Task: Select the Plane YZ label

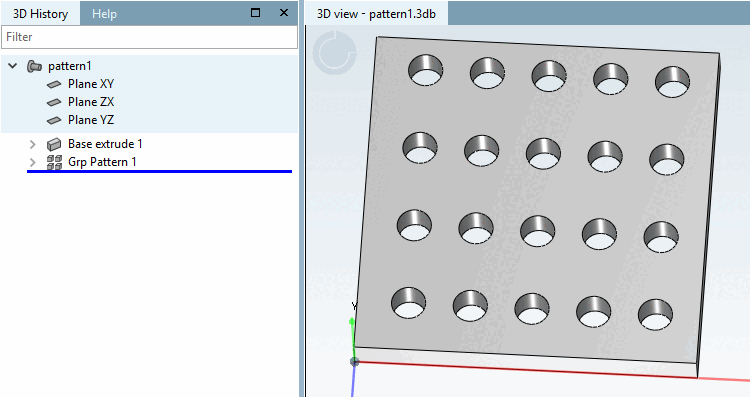Action: (91, 120)
